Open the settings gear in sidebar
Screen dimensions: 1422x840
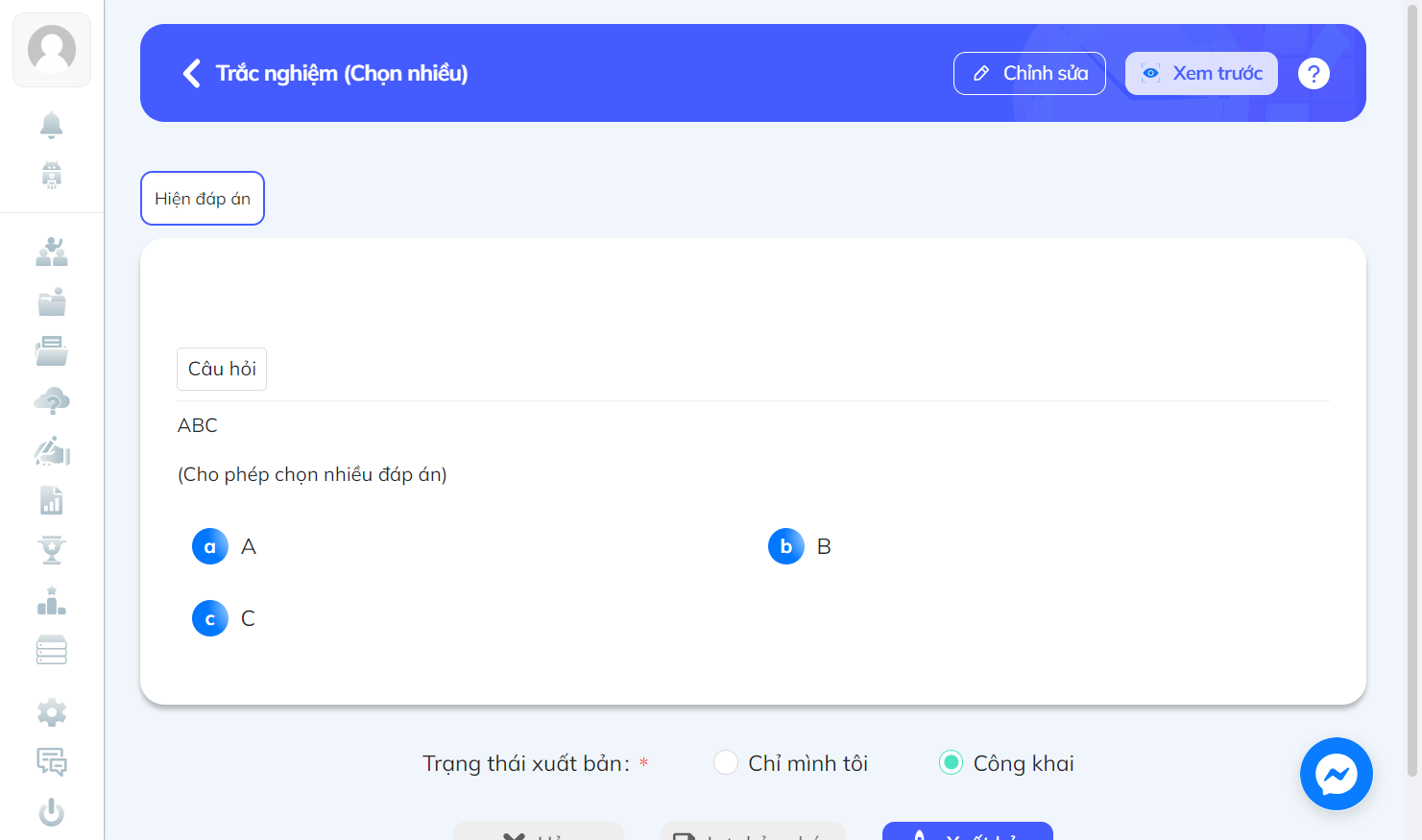point(52,712)
